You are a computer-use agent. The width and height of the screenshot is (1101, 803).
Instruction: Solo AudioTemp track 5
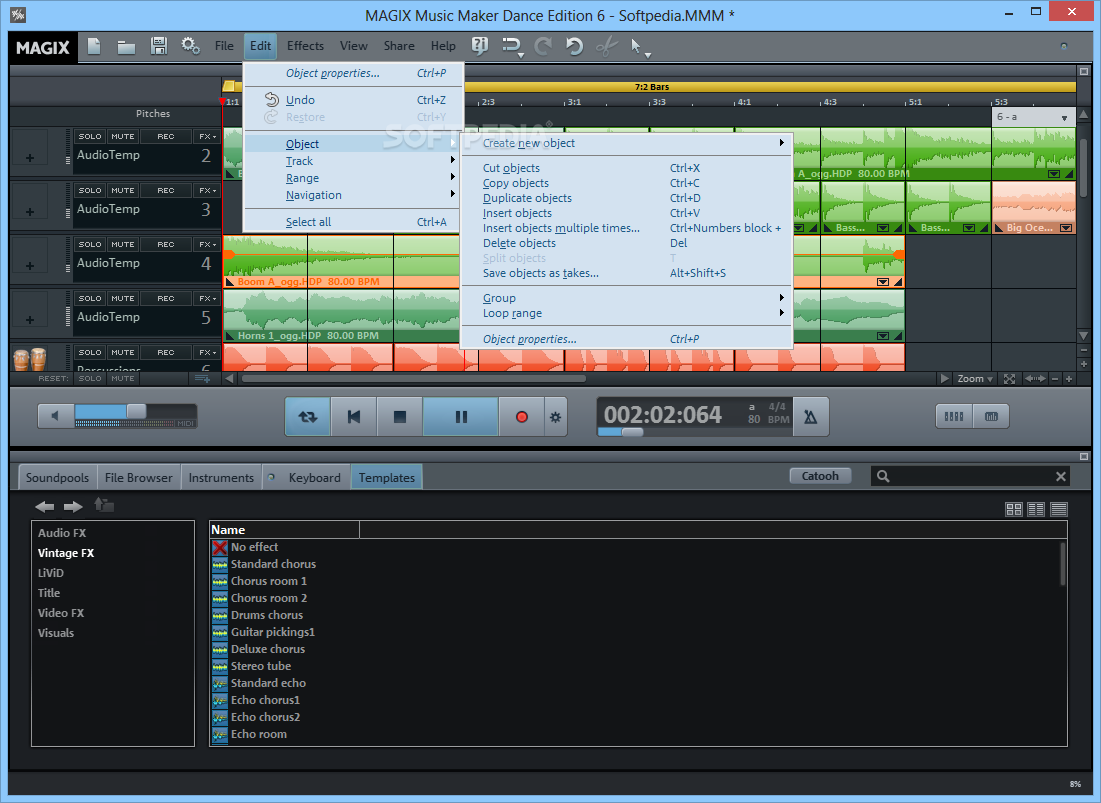click(x=90, y=298)
